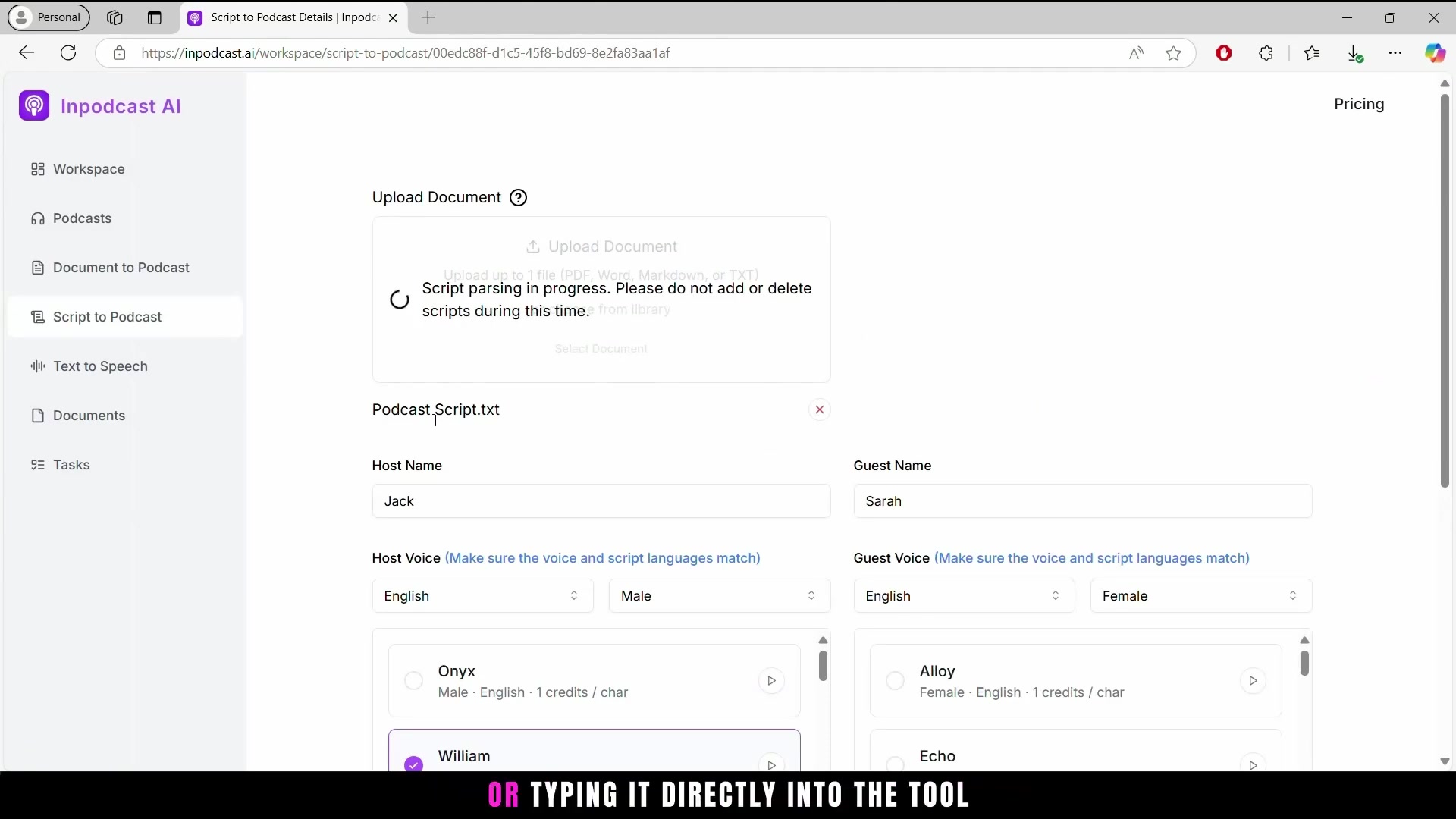Open Document to Podcast page
Screen dimensions: 1456x819
pos(125,268)
